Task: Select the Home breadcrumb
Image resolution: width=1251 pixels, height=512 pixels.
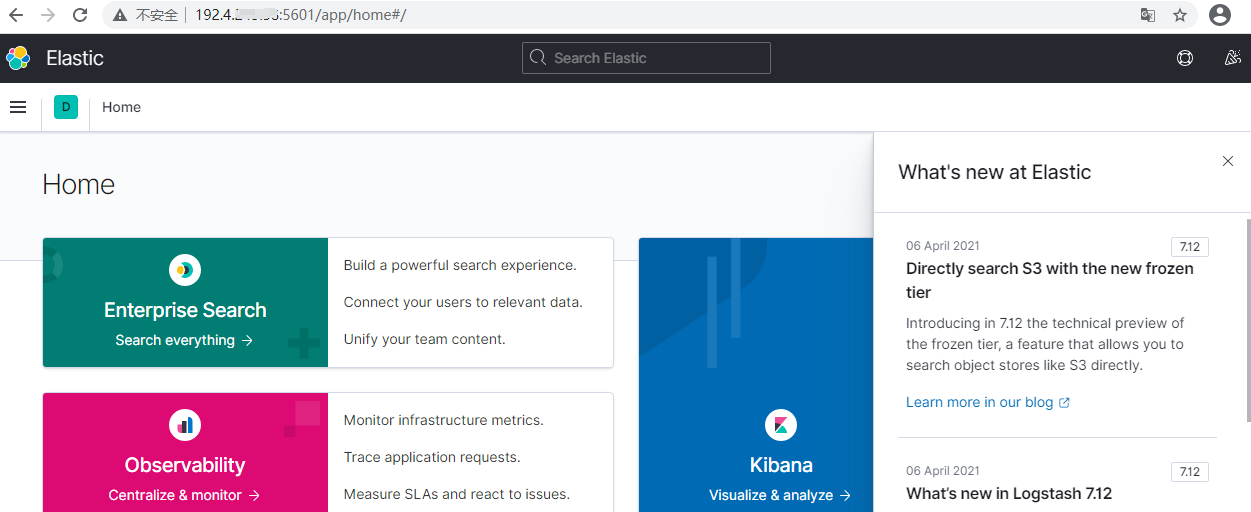Action: click(121, 107)
